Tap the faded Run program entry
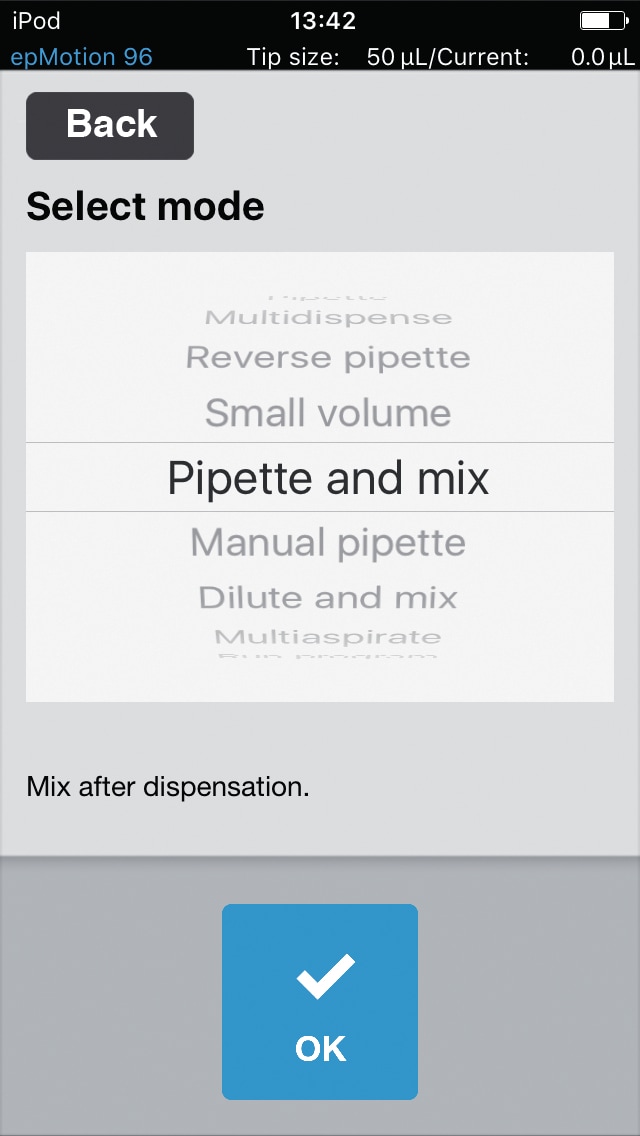This screenshot has height=1136, width=640. point(328,656)
